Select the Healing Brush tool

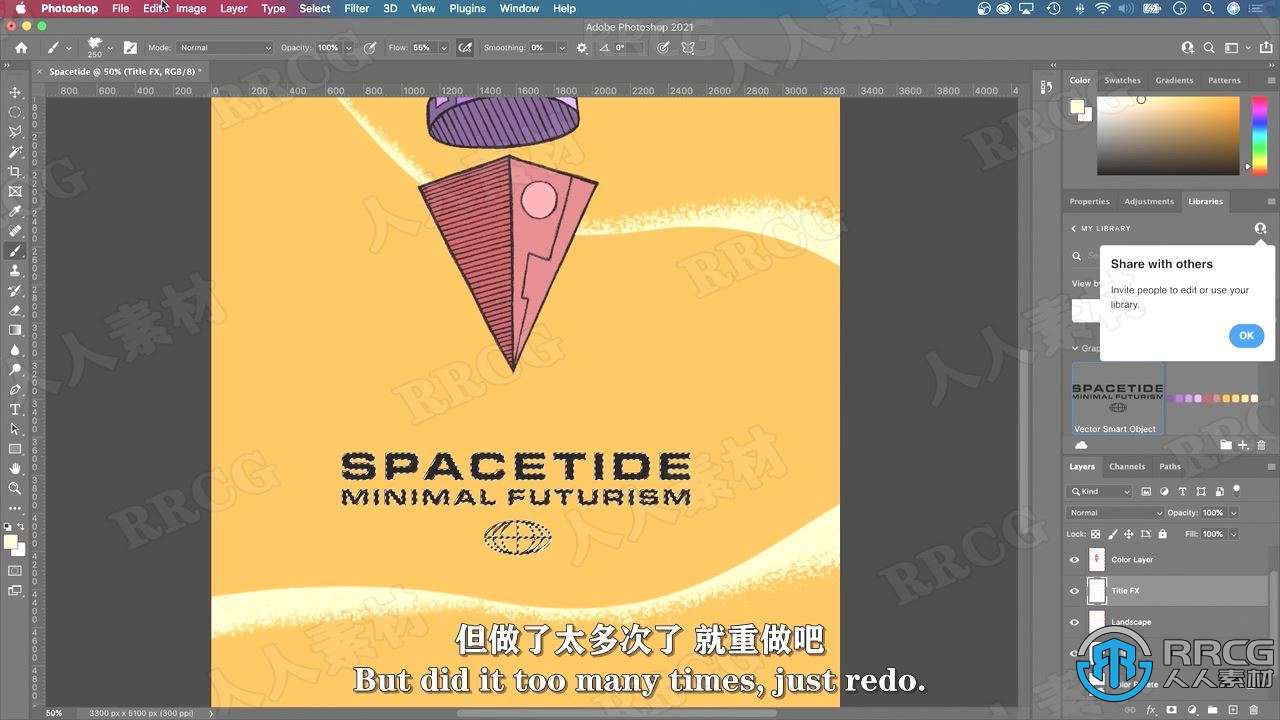coord(15,231)
